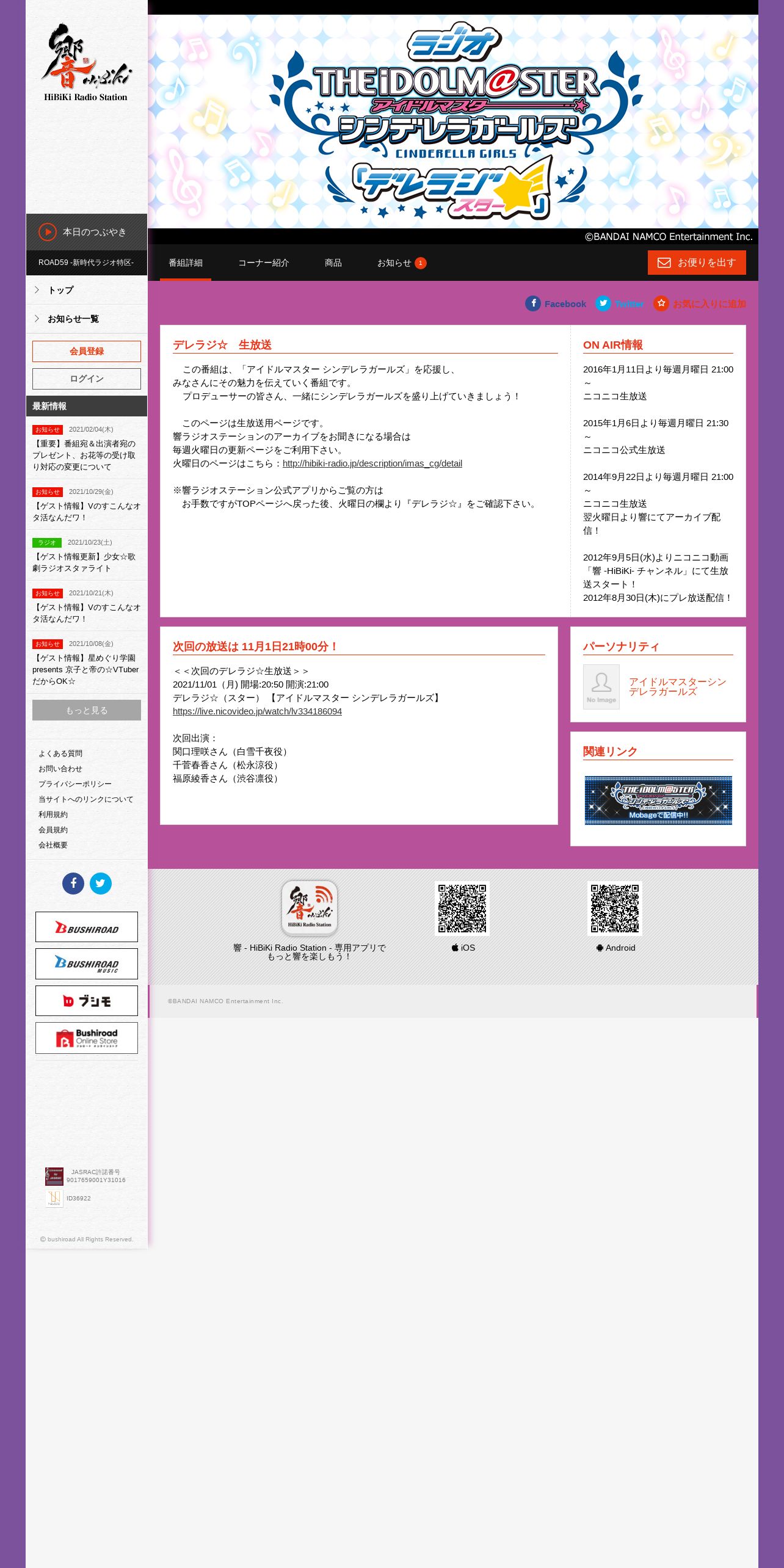Viewport: 784px width, 1568px height.
Task: Open 利用規約 link
Action: [53, 815]
